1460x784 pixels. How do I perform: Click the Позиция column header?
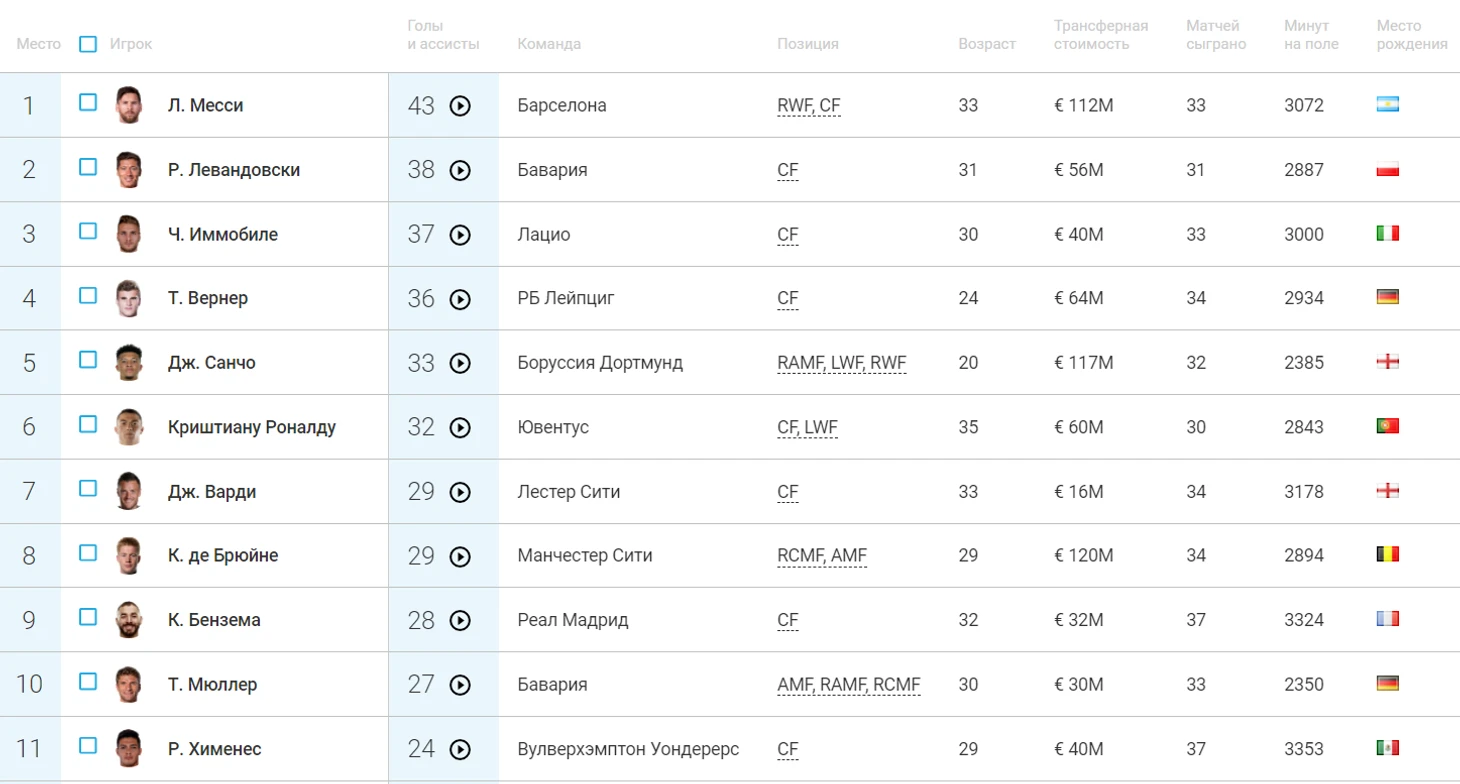(x=807, y=44)
